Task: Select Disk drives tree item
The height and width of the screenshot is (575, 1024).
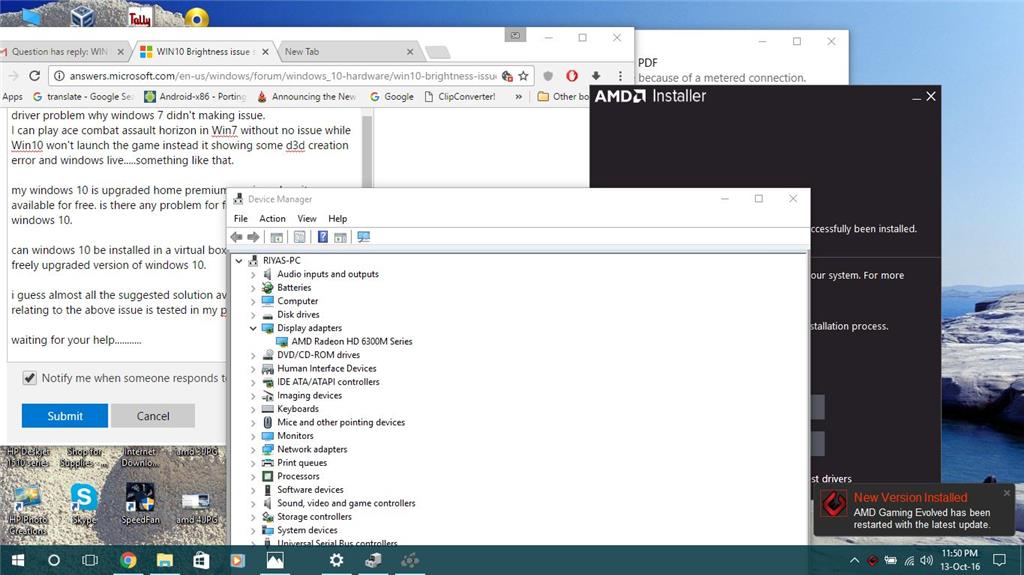Action: pos(298,314)
